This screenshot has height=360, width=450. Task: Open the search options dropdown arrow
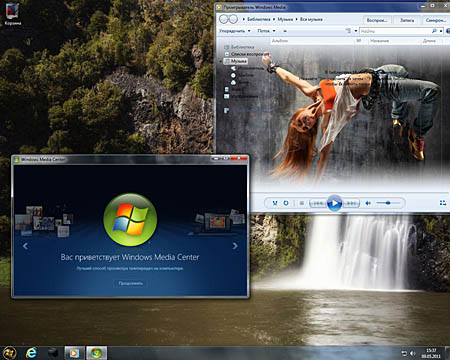(x=441, y=31)
